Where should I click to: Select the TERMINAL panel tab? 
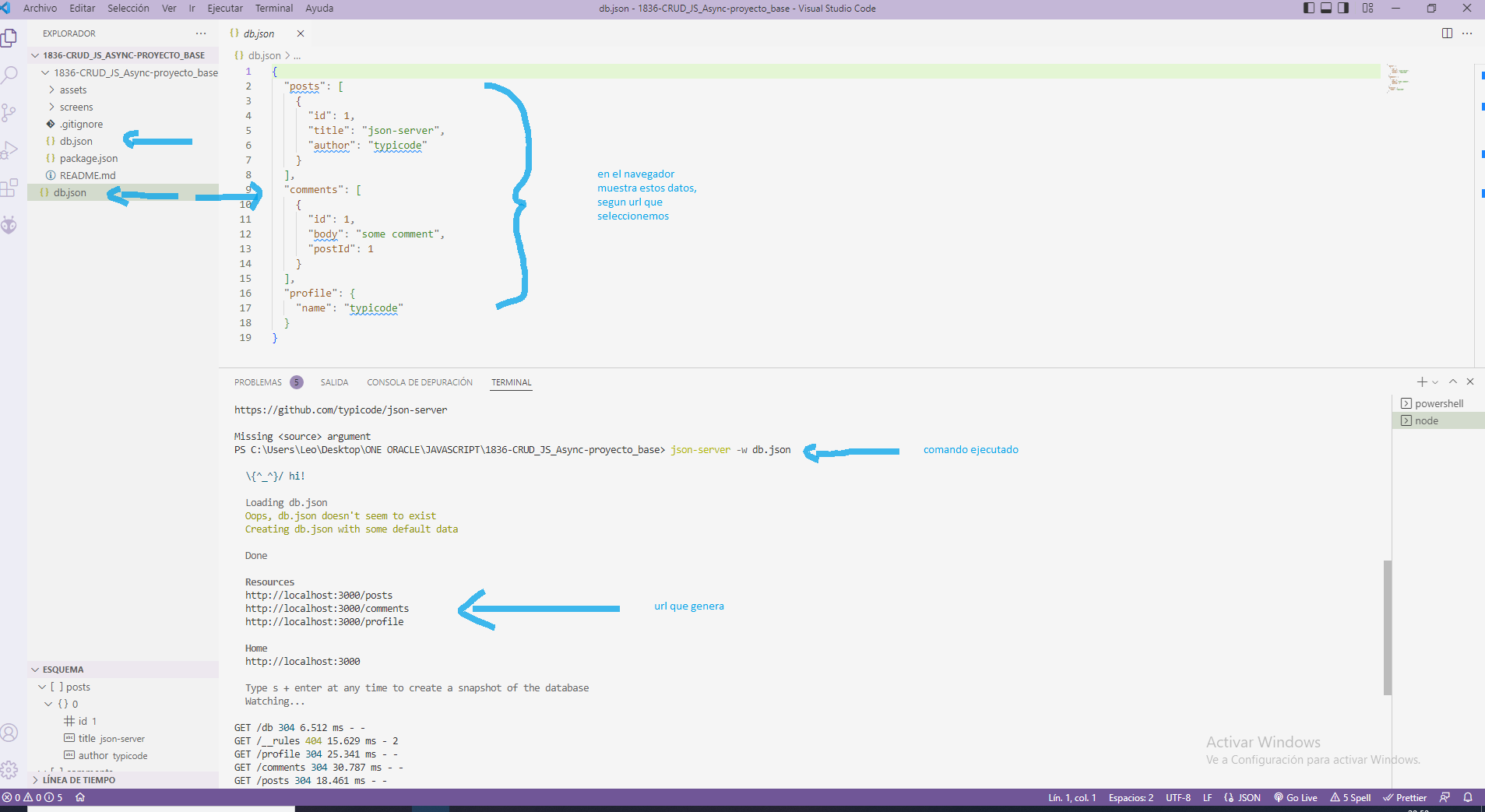[511, 382]
